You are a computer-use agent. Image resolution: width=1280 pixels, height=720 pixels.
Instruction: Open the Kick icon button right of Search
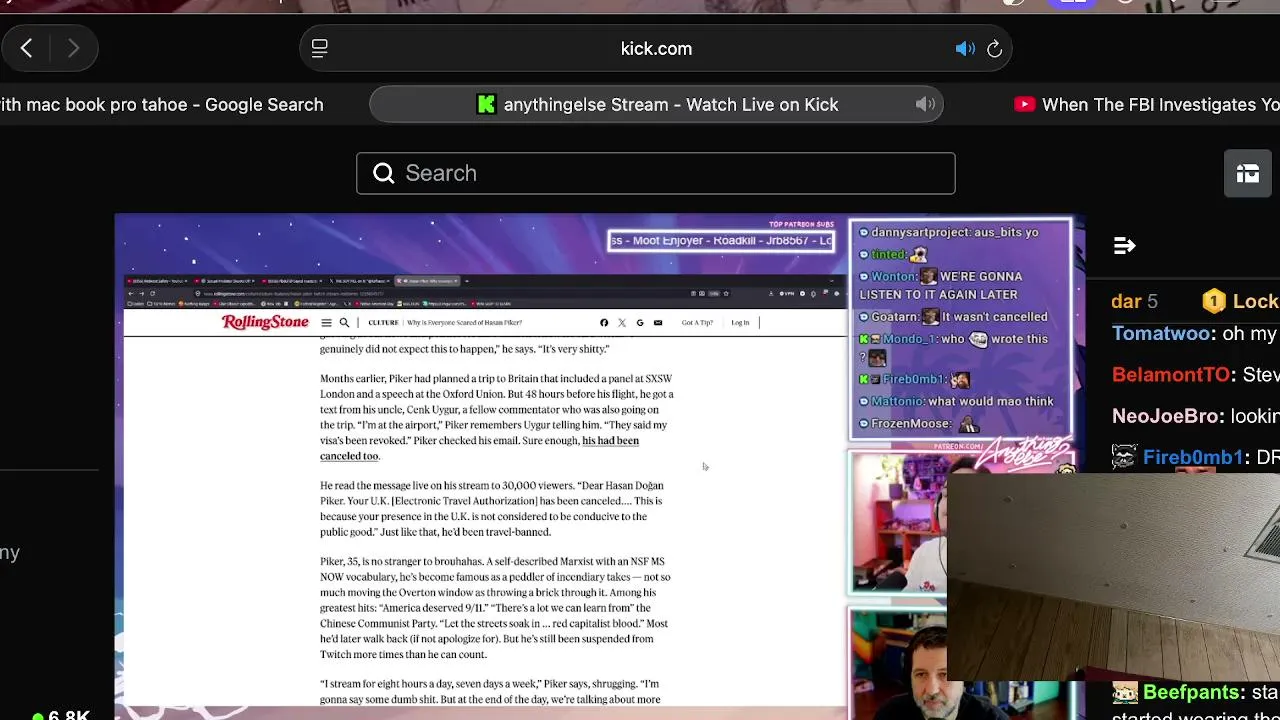tap(1248, 173)
